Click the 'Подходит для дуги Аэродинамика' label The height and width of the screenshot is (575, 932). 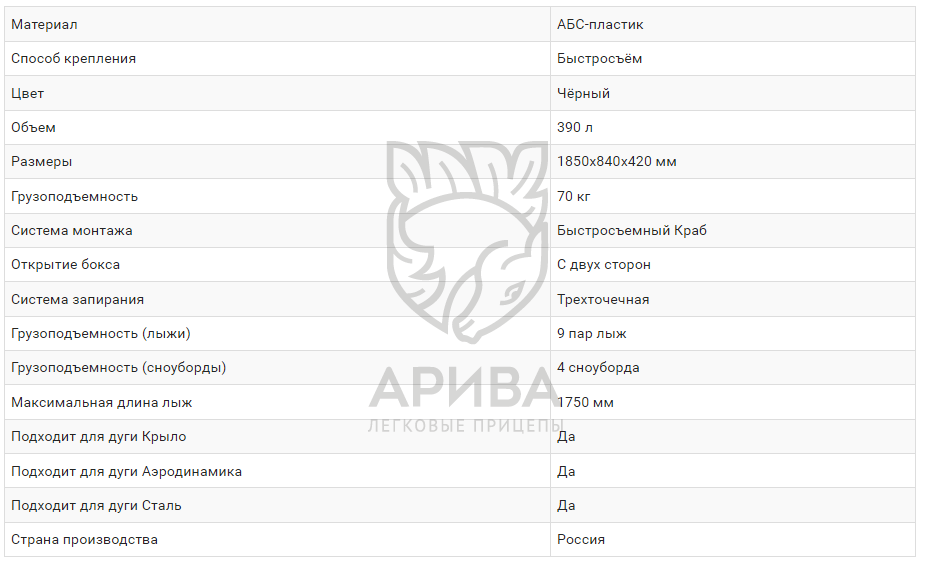point(126,471)
